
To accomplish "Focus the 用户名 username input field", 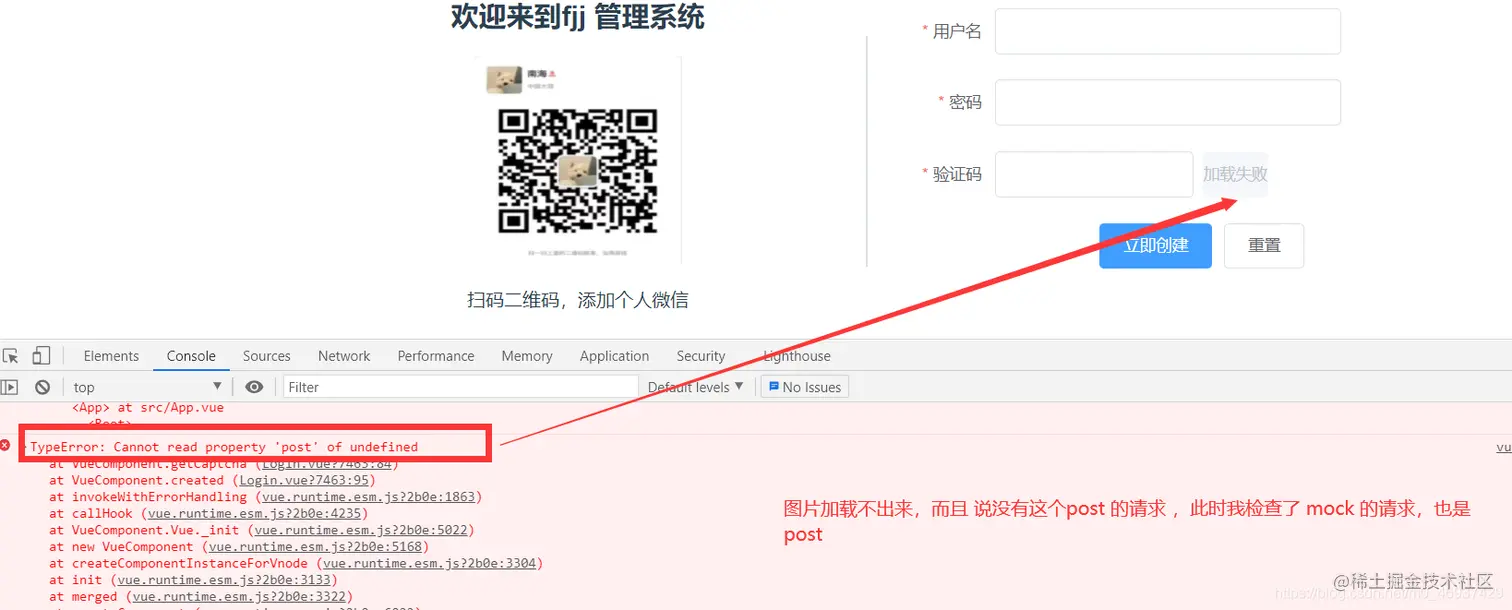I will 1167,31.
